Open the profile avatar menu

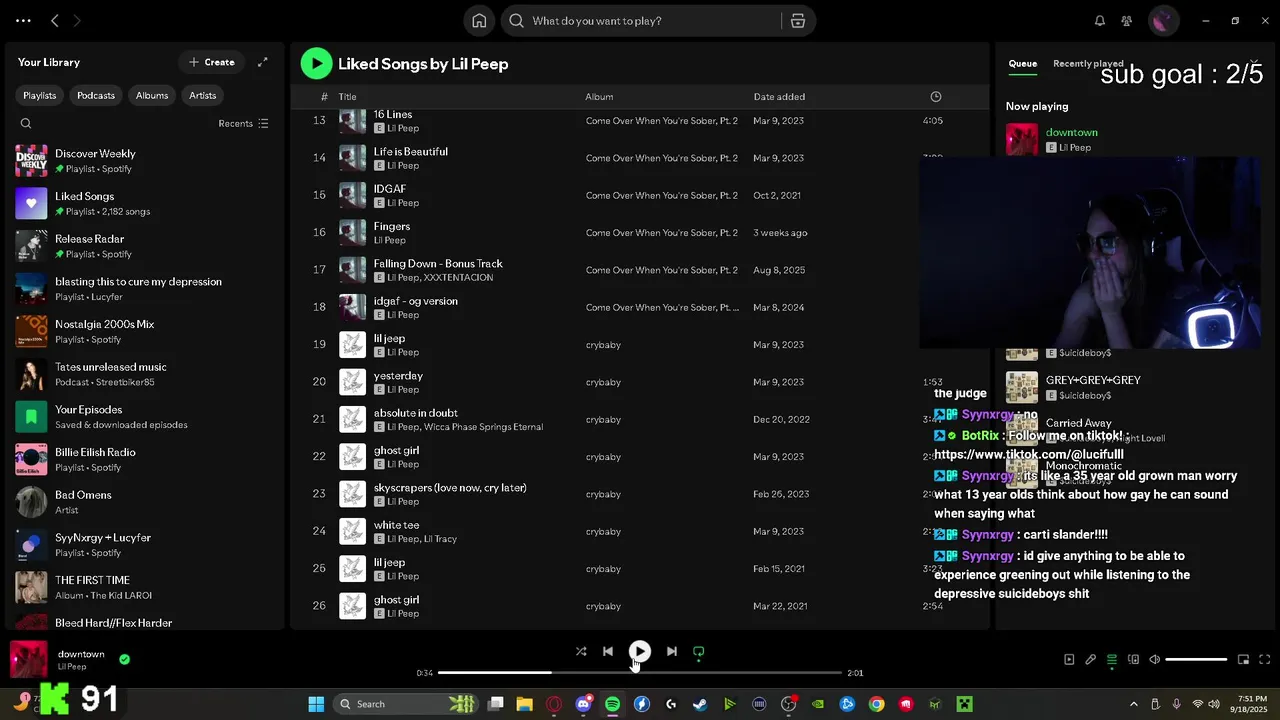point(1162,21)
